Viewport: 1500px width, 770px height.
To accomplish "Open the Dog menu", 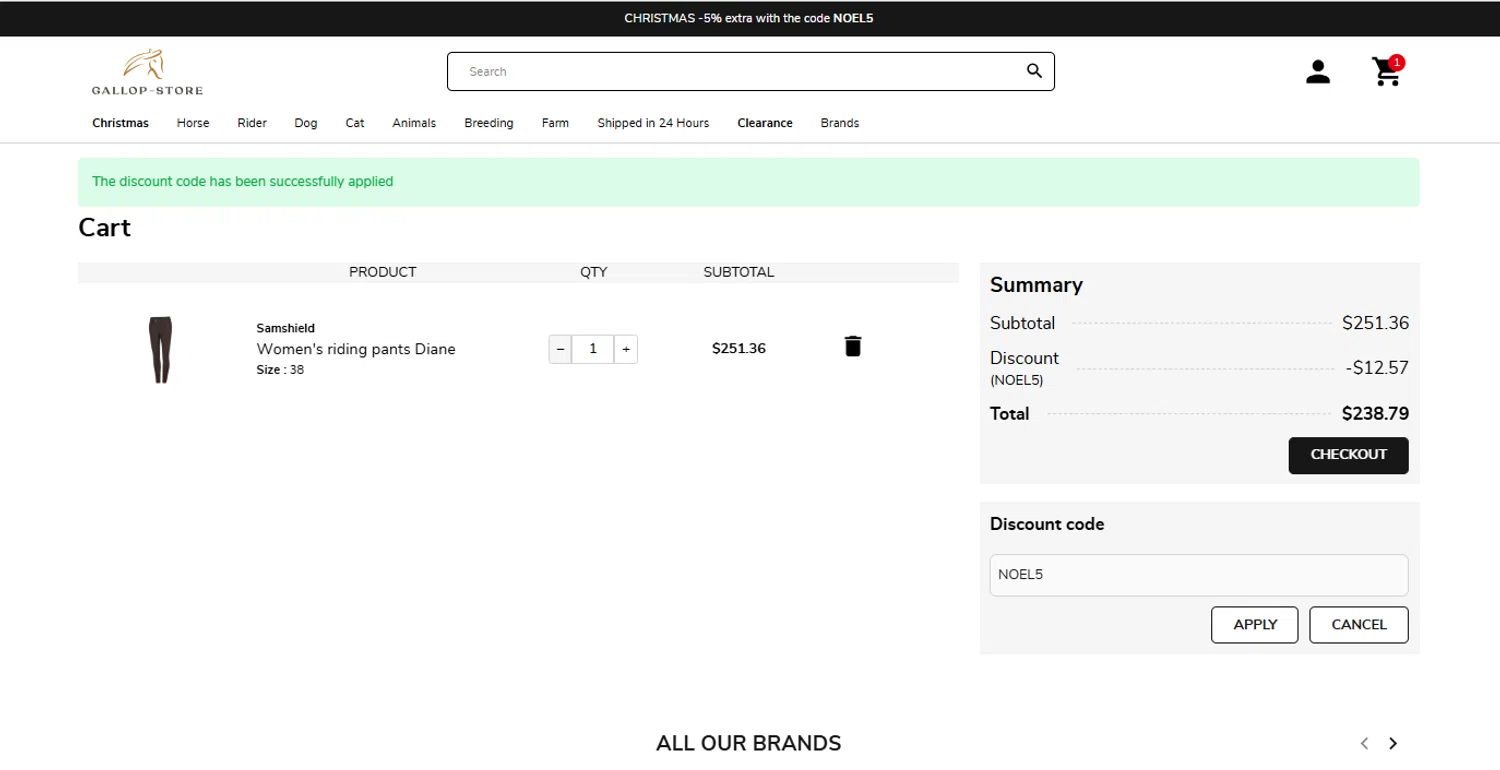I will click(306, 123).
